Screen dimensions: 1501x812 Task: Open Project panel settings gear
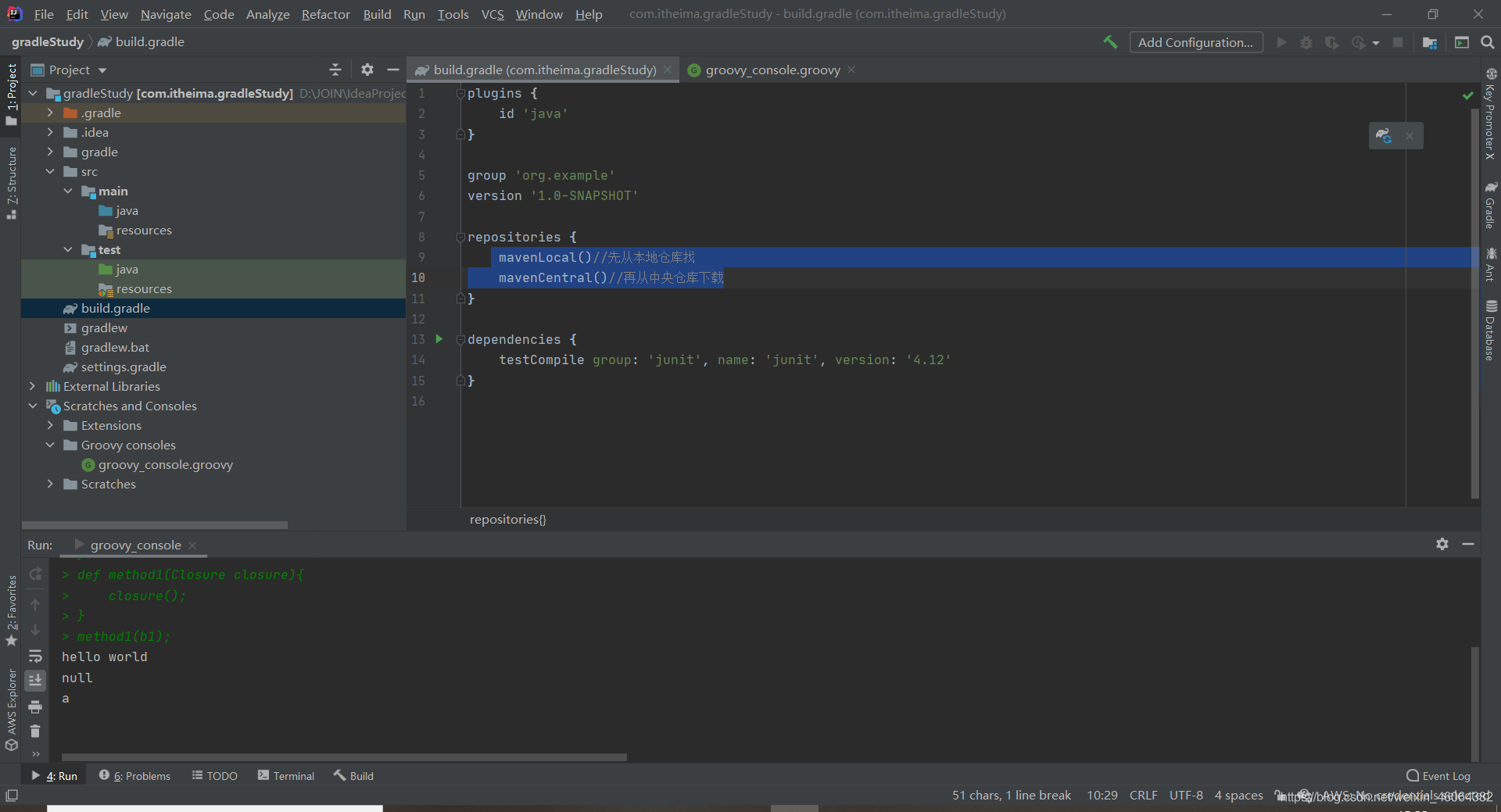[367, 70]
